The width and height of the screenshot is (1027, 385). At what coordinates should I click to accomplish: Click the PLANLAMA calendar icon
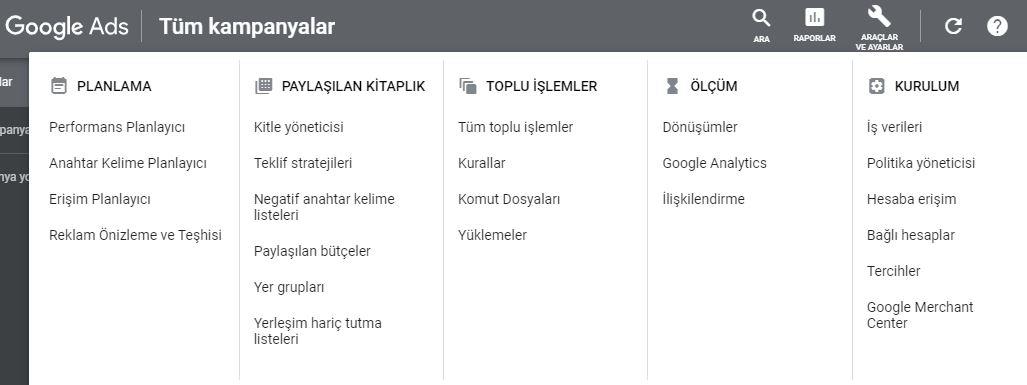(59, 86)
